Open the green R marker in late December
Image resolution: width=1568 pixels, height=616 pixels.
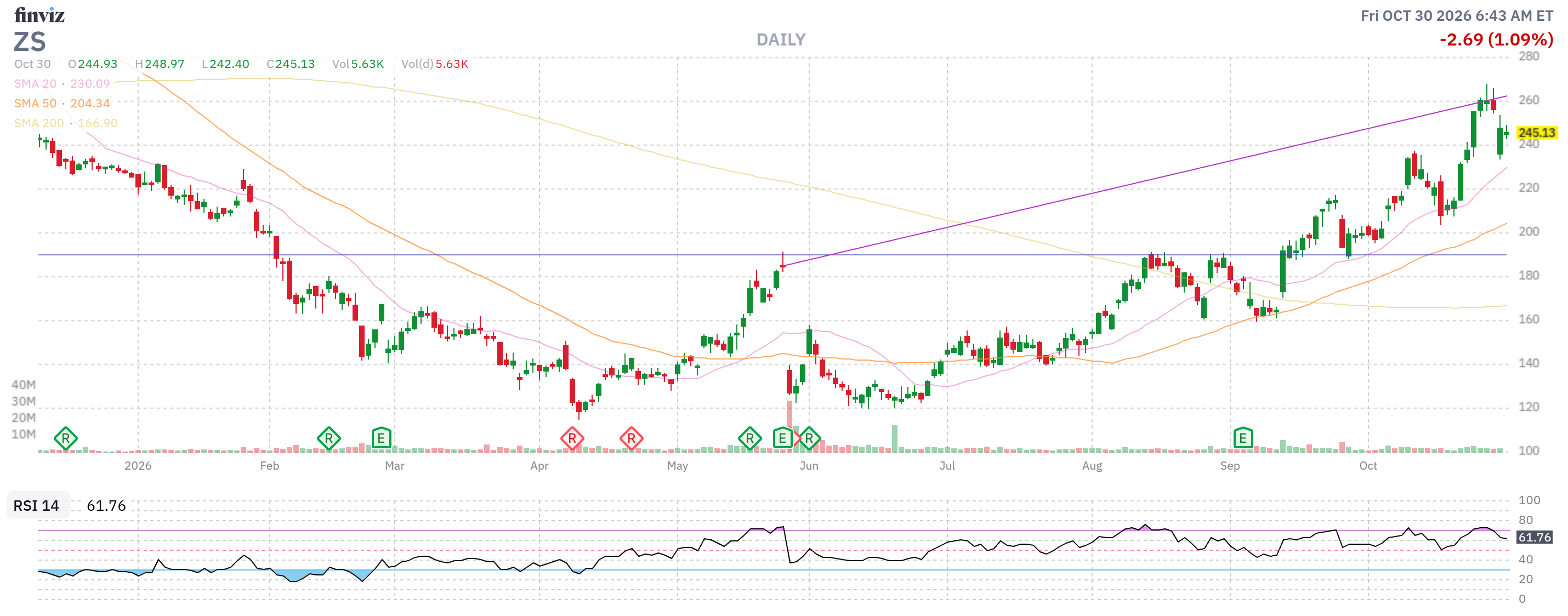[x=65, y=438]
